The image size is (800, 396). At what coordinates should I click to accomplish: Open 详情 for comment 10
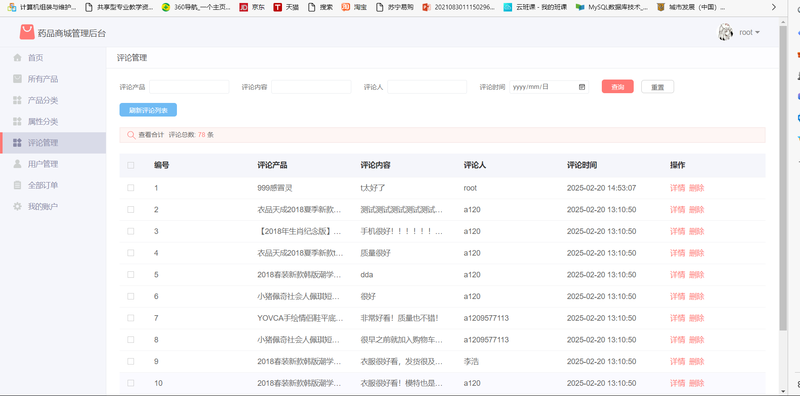(x=677, y=383)
